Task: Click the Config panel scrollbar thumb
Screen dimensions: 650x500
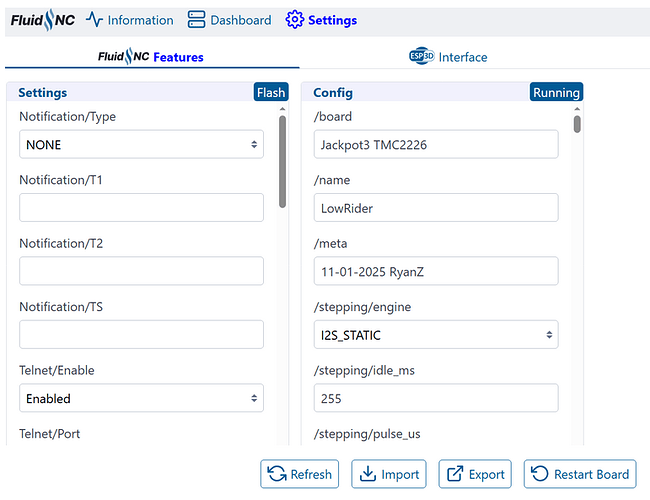Action: (x=577, y=124)
